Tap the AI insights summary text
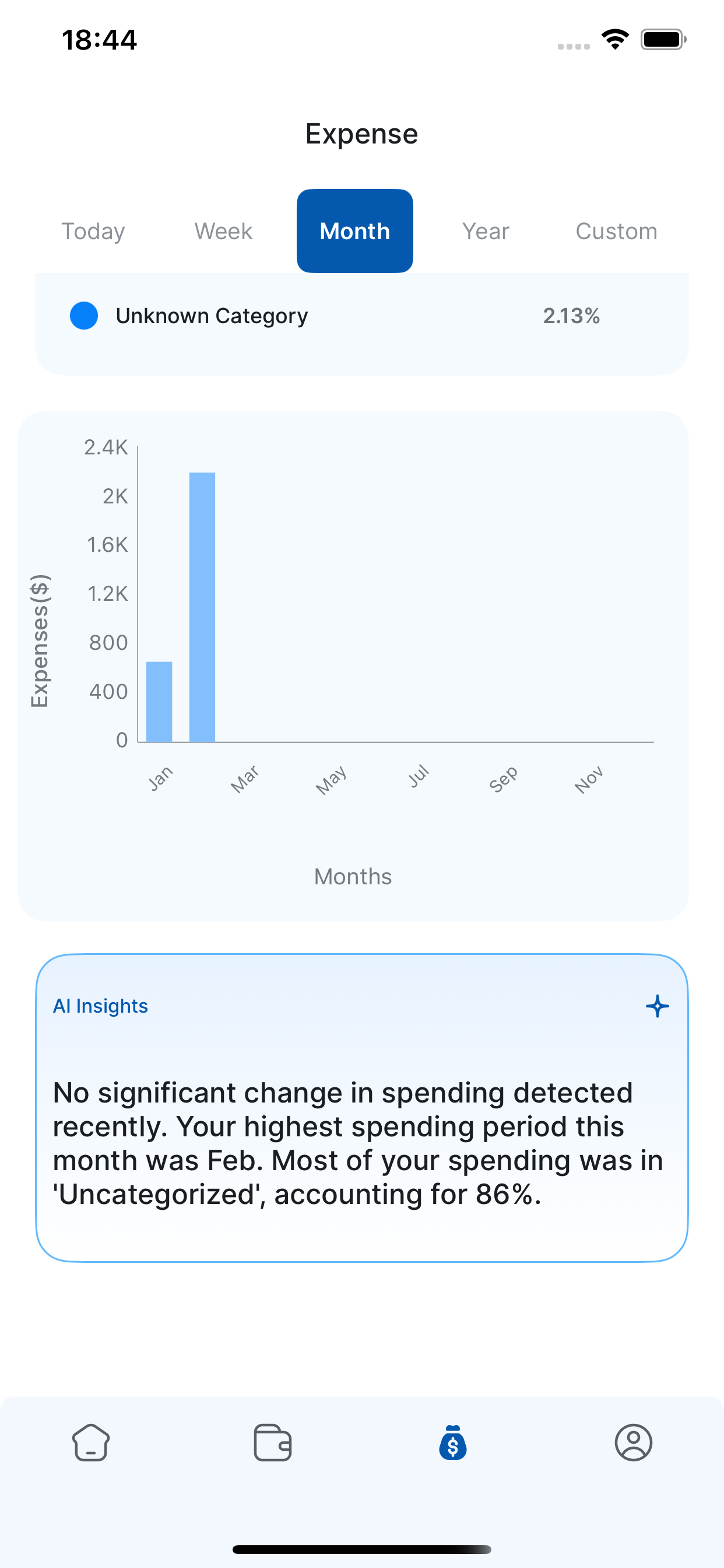 click(x=358, y=1143)
